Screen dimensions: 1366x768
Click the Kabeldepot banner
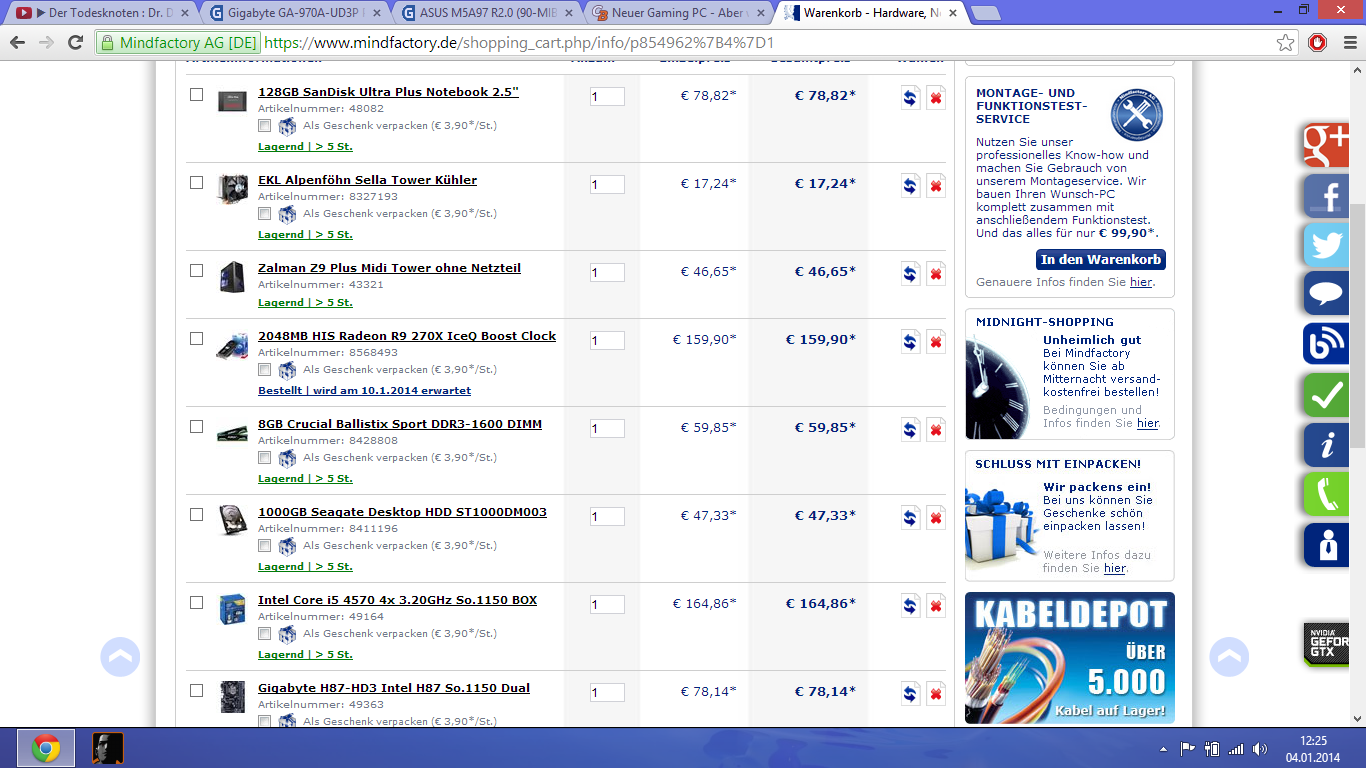click(x=1070, y=658)
